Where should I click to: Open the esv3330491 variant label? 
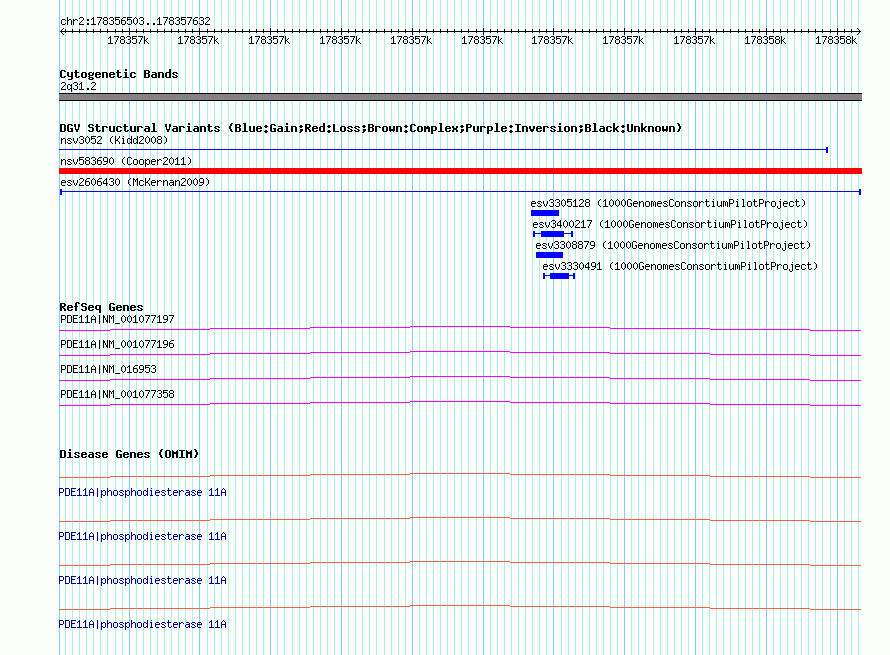[680, 266]
